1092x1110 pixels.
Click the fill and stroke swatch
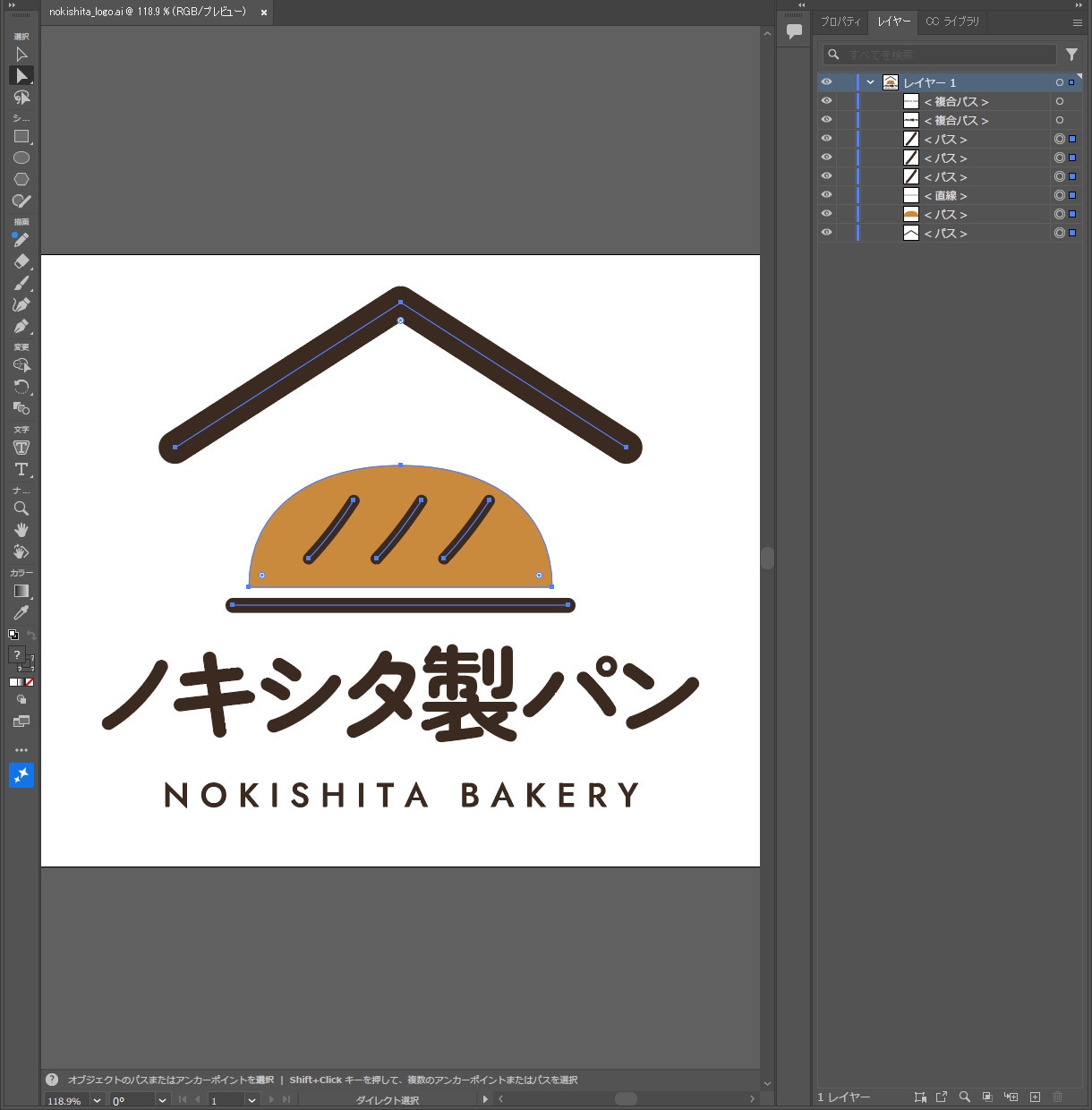coord(20,659)
